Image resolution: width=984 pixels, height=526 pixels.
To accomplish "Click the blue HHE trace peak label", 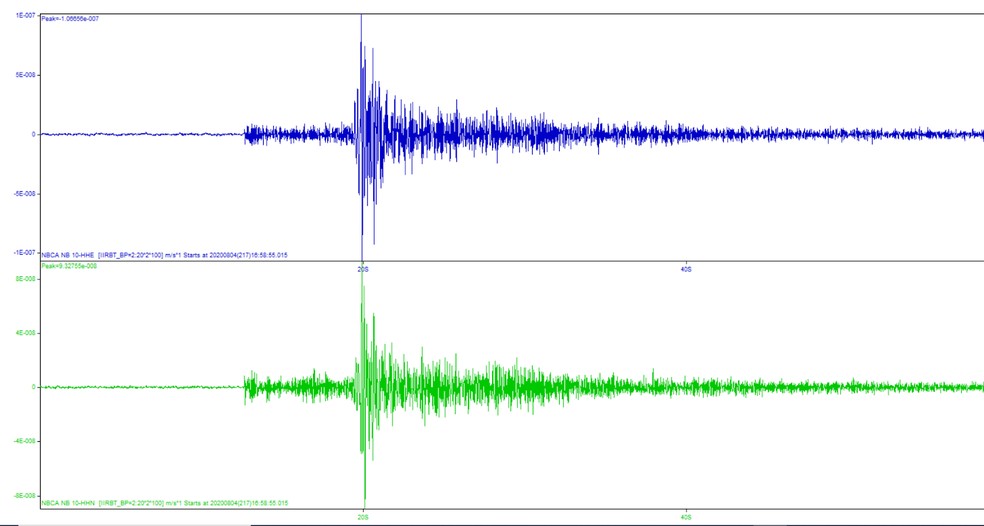I will (70, 18).
